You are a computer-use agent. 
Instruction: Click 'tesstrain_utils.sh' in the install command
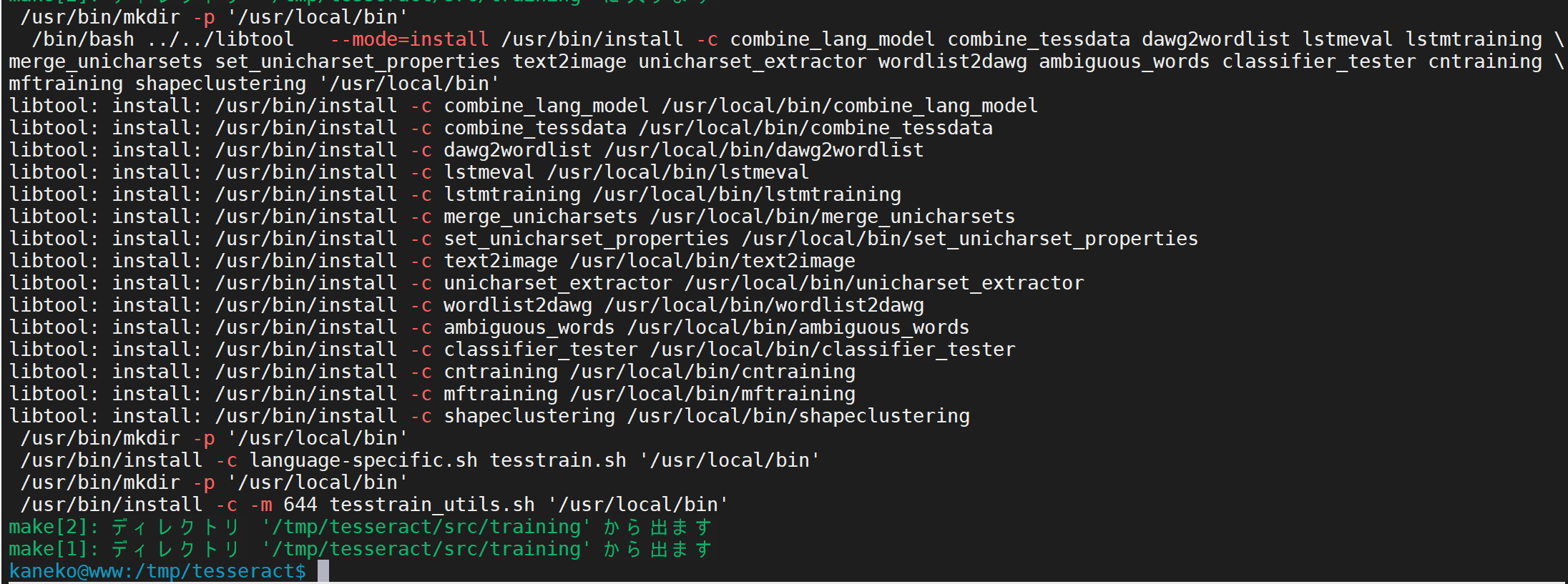tap(432, 505)
